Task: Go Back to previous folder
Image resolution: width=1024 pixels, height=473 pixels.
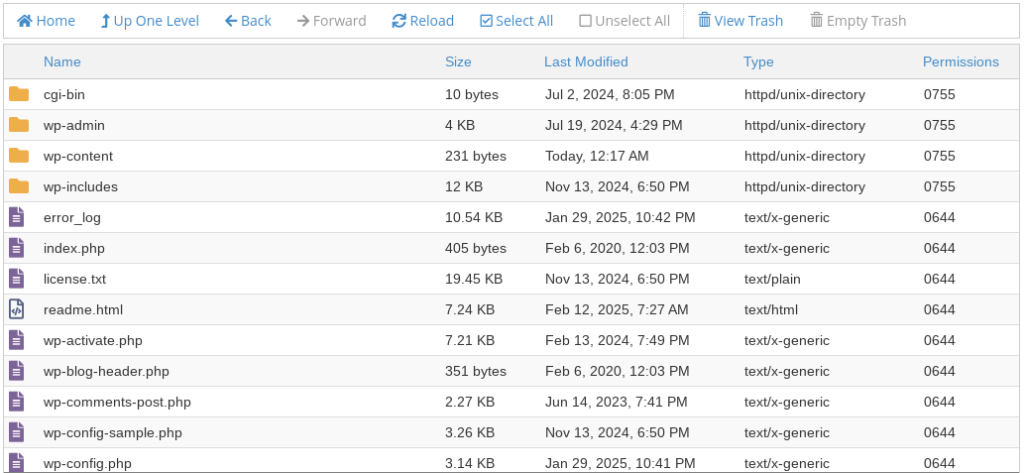Action: (248, 21)
